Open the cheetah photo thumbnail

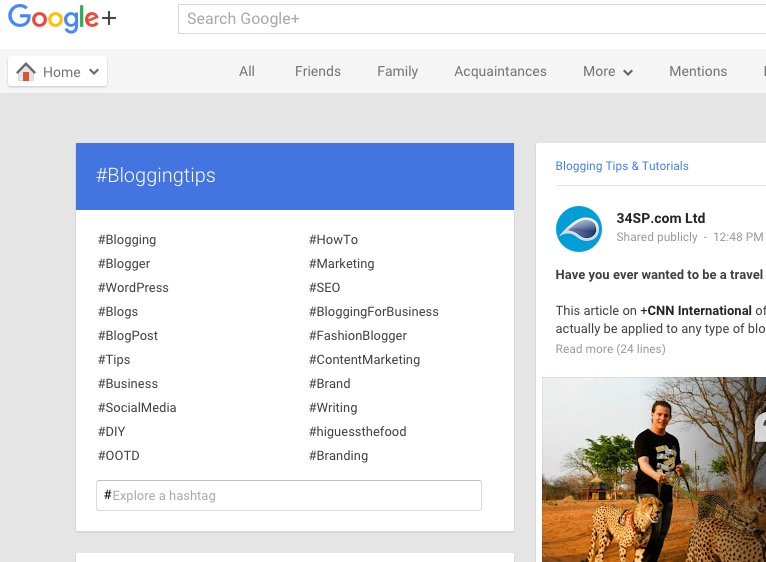(654, 469)
